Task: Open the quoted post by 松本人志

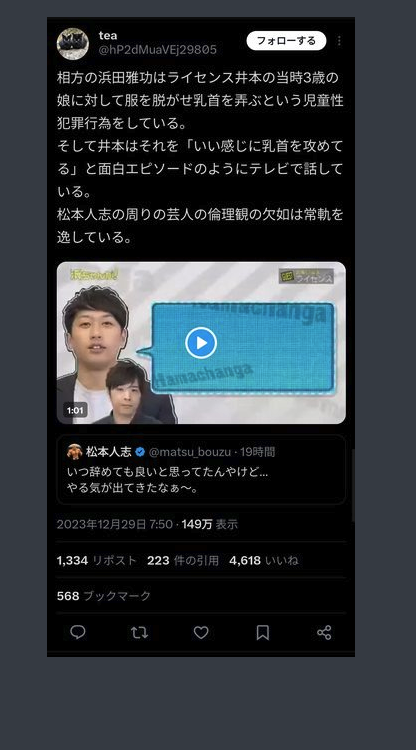Action: tap(201, 469)
